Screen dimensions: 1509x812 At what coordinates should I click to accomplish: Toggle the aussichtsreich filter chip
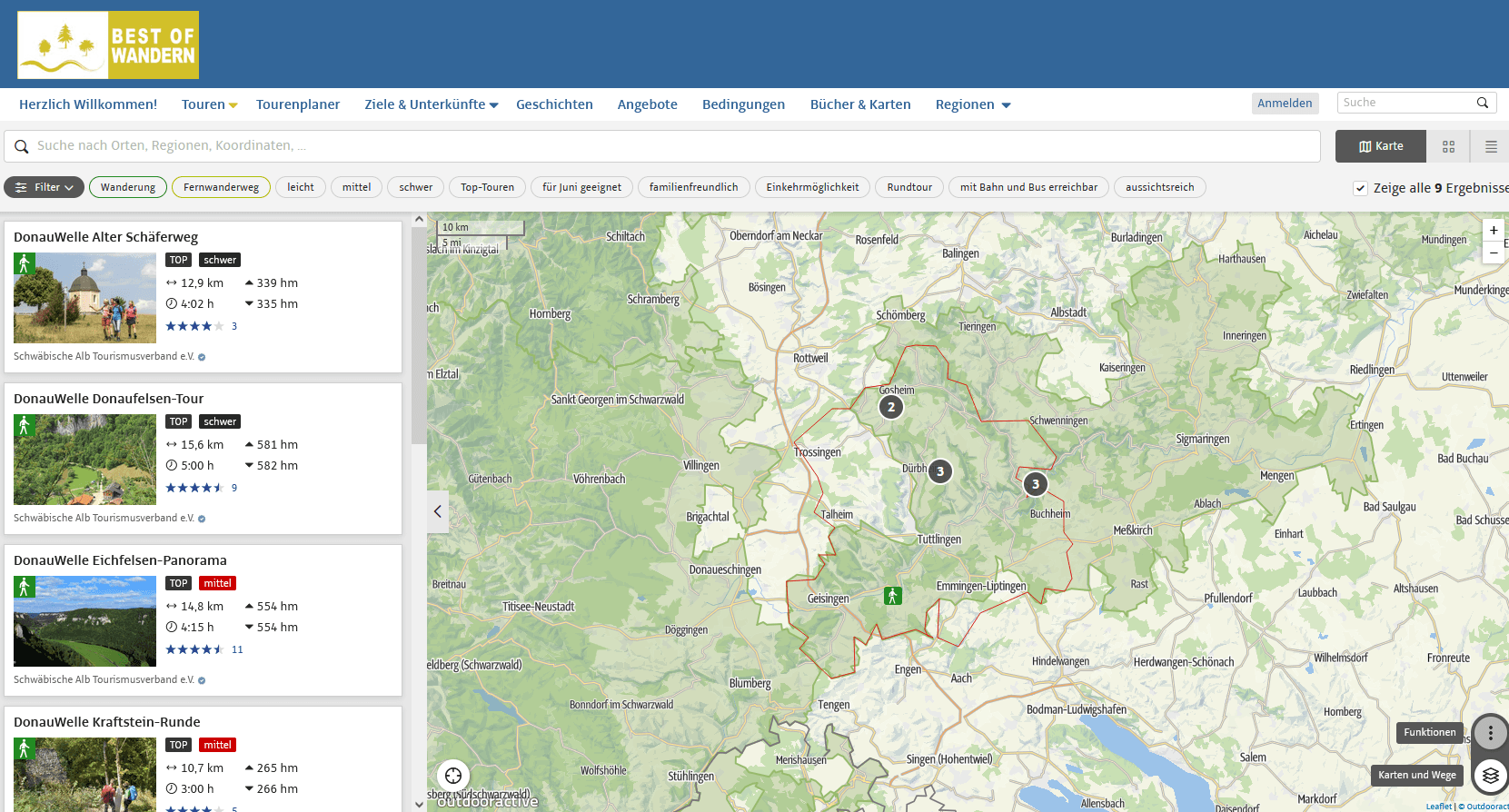pyautogui.click(x=1160, y=187)
